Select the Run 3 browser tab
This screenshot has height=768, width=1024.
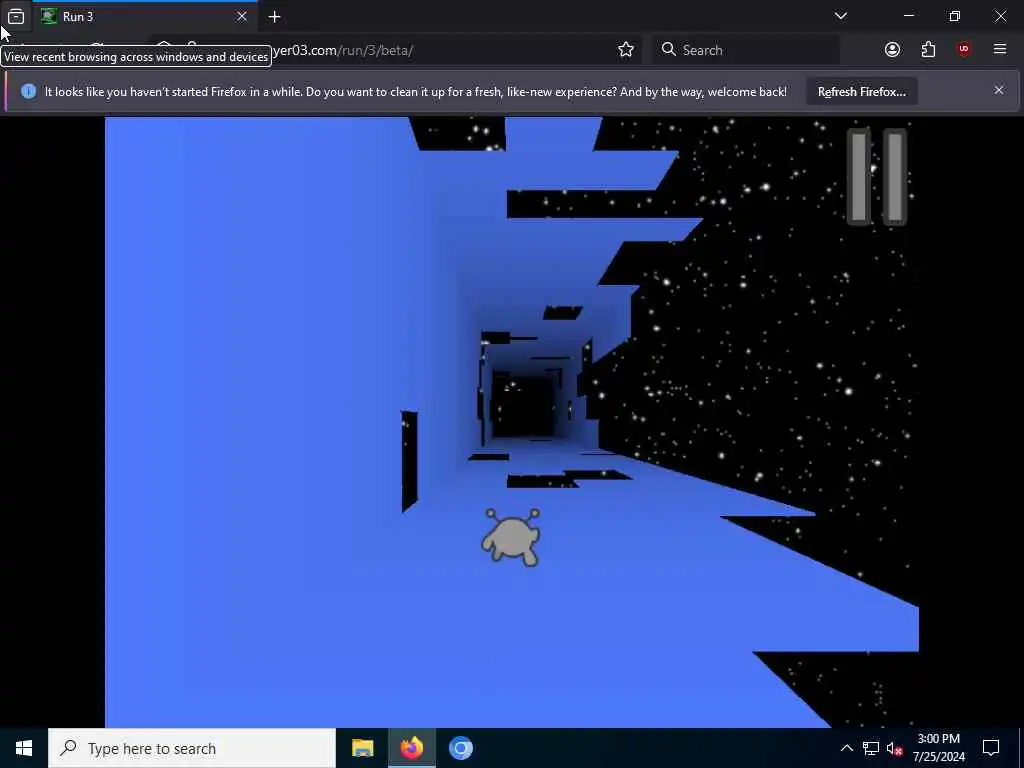coord(144,16)
